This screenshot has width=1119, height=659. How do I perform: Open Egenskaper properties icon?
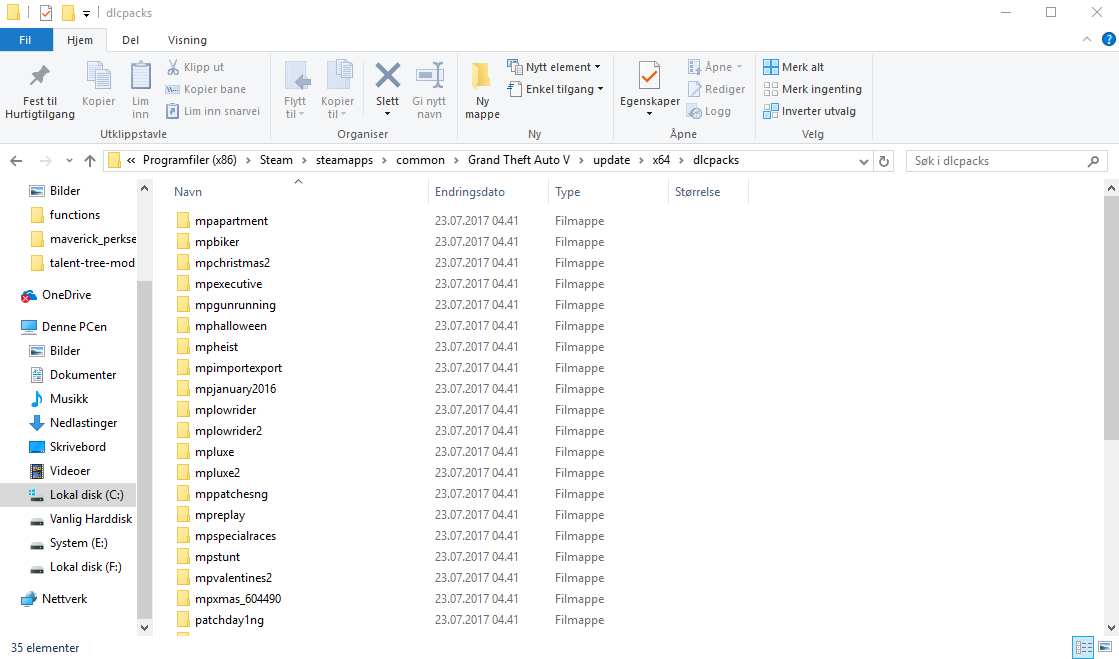pyautogui.click(x=649, y=76)
